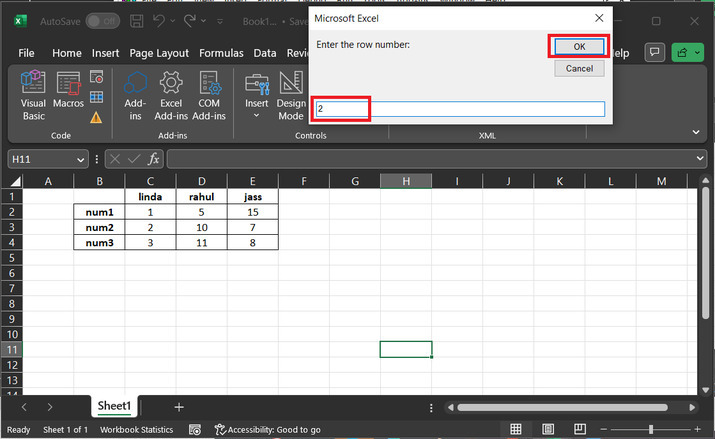Select row 11 header
The height and width of the screenshot is (439, 715).
point(12,350)
